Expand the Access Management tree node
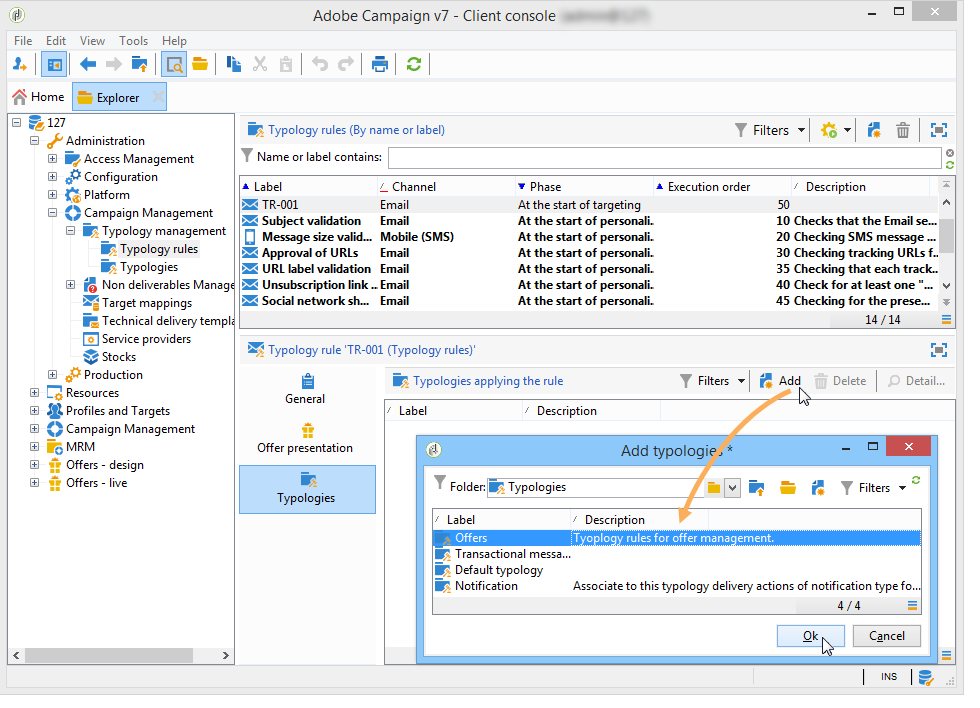This screenshot has width=980, height=708. (x=53, y=159)
